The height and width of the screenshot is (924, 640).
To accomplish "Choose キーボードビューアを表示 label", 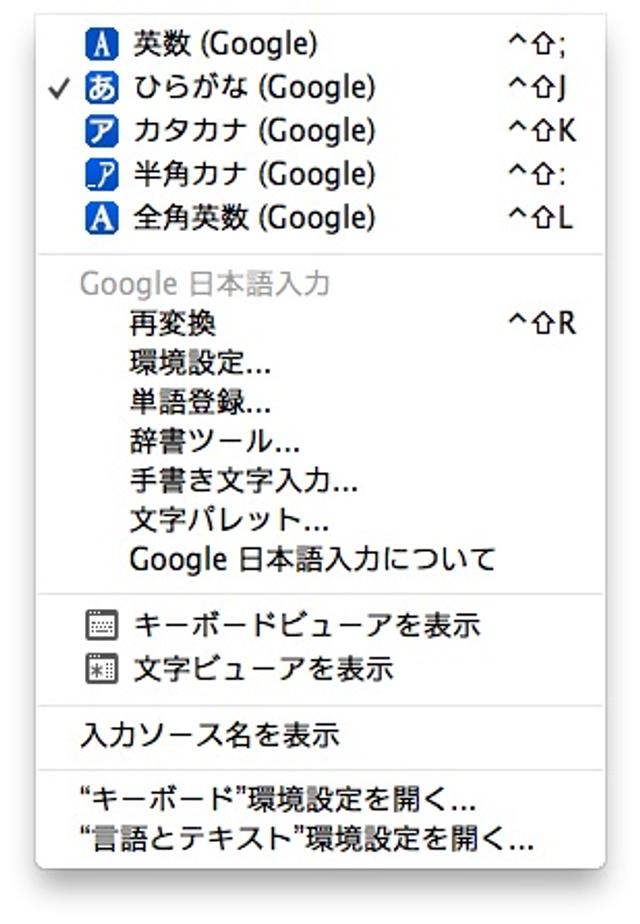I will tap(307, 627).
